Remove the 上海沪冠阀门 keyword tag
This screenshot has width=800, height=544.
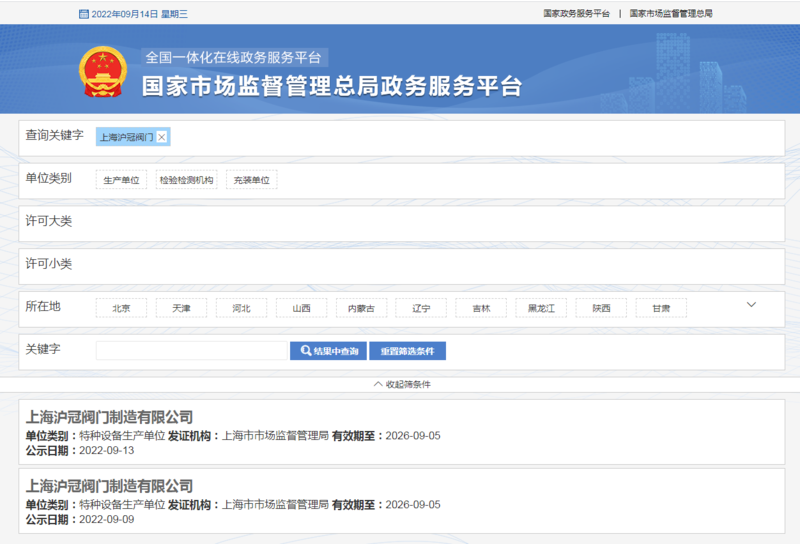point(162,137)
